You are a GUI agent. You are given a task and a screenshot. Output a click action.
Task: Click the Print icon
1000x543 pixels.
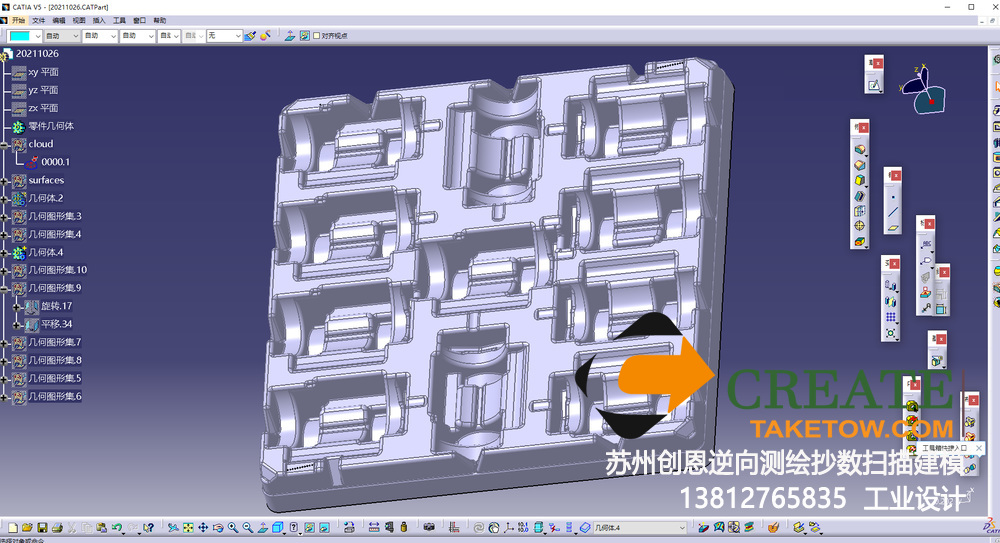tap(58, 527)
